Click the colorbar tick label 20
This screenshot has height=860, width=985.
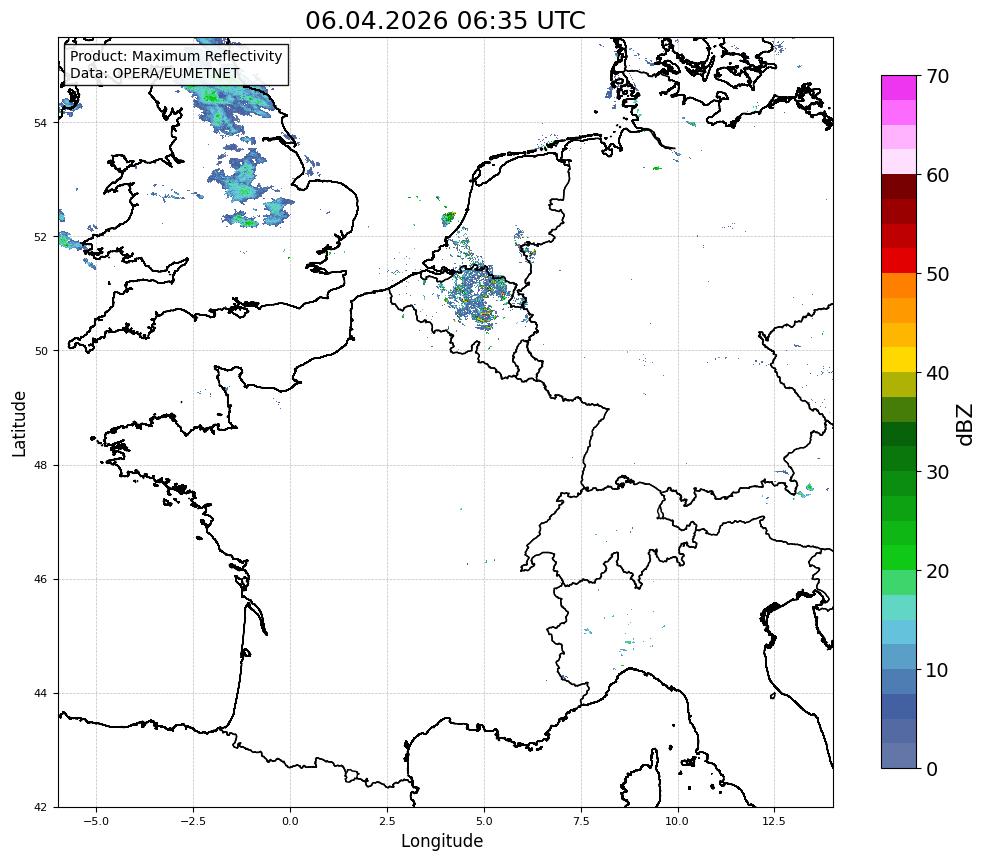(x=937, y=571)
